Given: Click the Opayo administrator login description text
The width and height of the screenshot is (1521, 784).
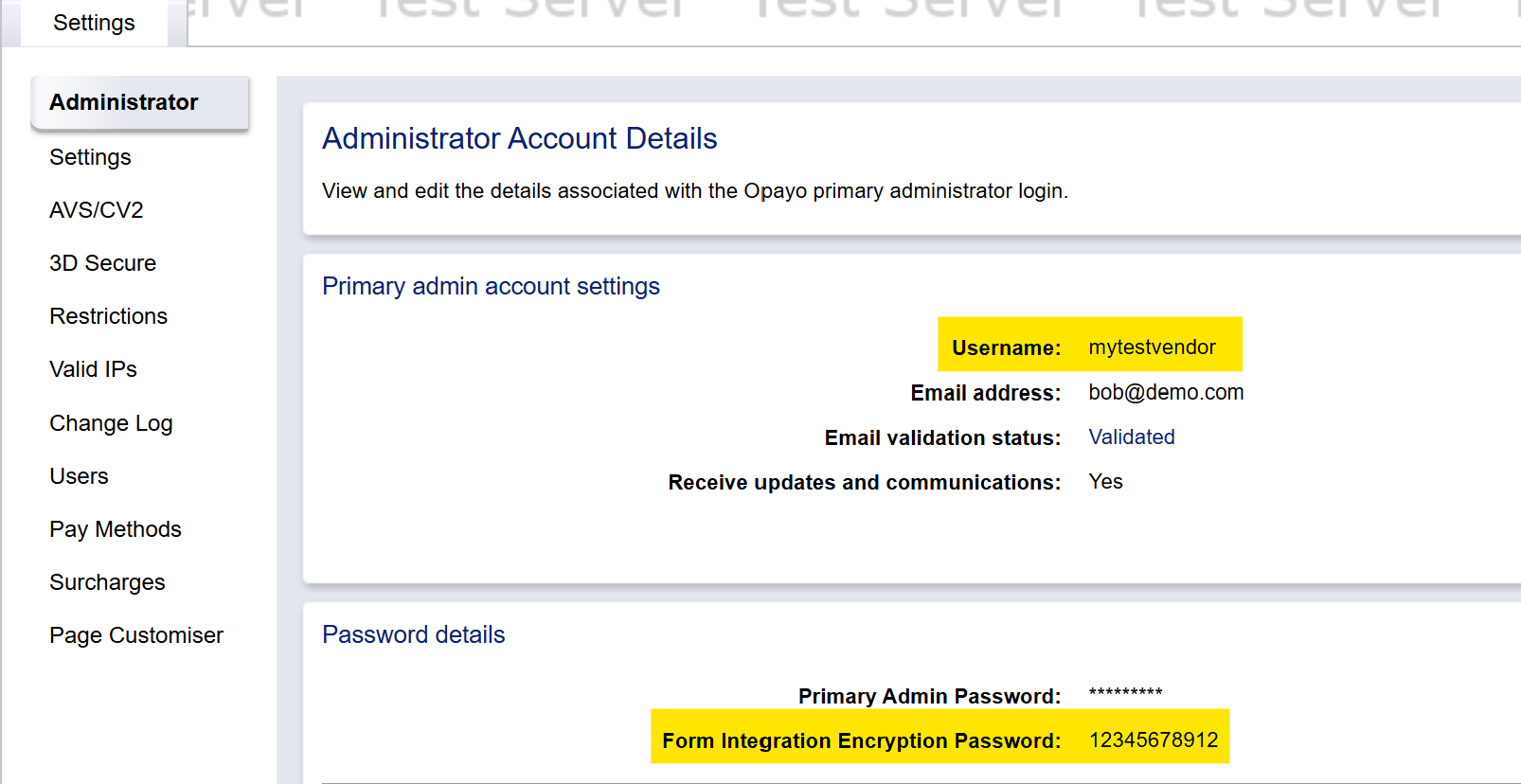Looking at the screenshot, I should click(695, 191).
